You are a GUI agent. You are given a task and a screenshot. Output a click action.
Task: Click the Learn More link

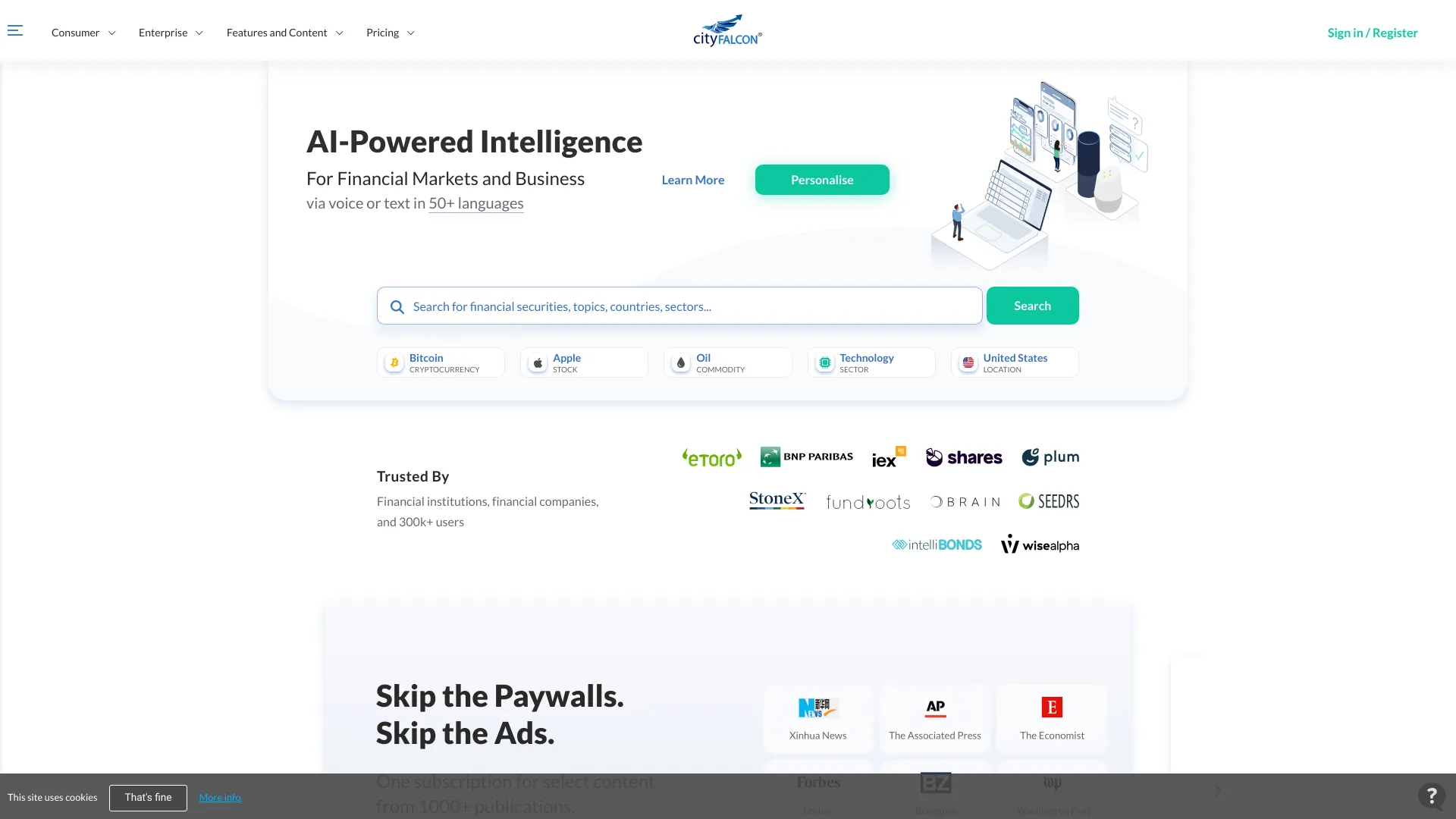click(693, 179)
